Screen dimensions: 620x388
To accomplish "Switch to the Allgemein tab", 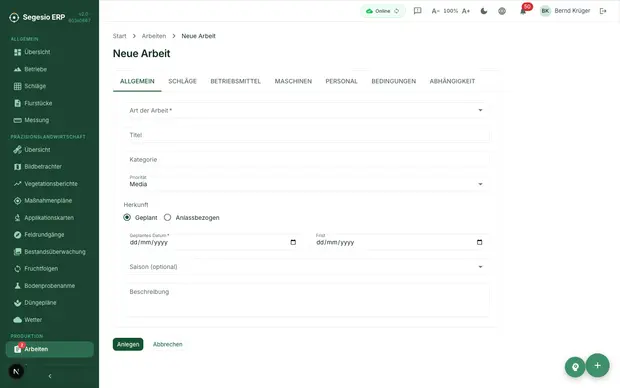I will pyautogui.click(x=137, y=81).
